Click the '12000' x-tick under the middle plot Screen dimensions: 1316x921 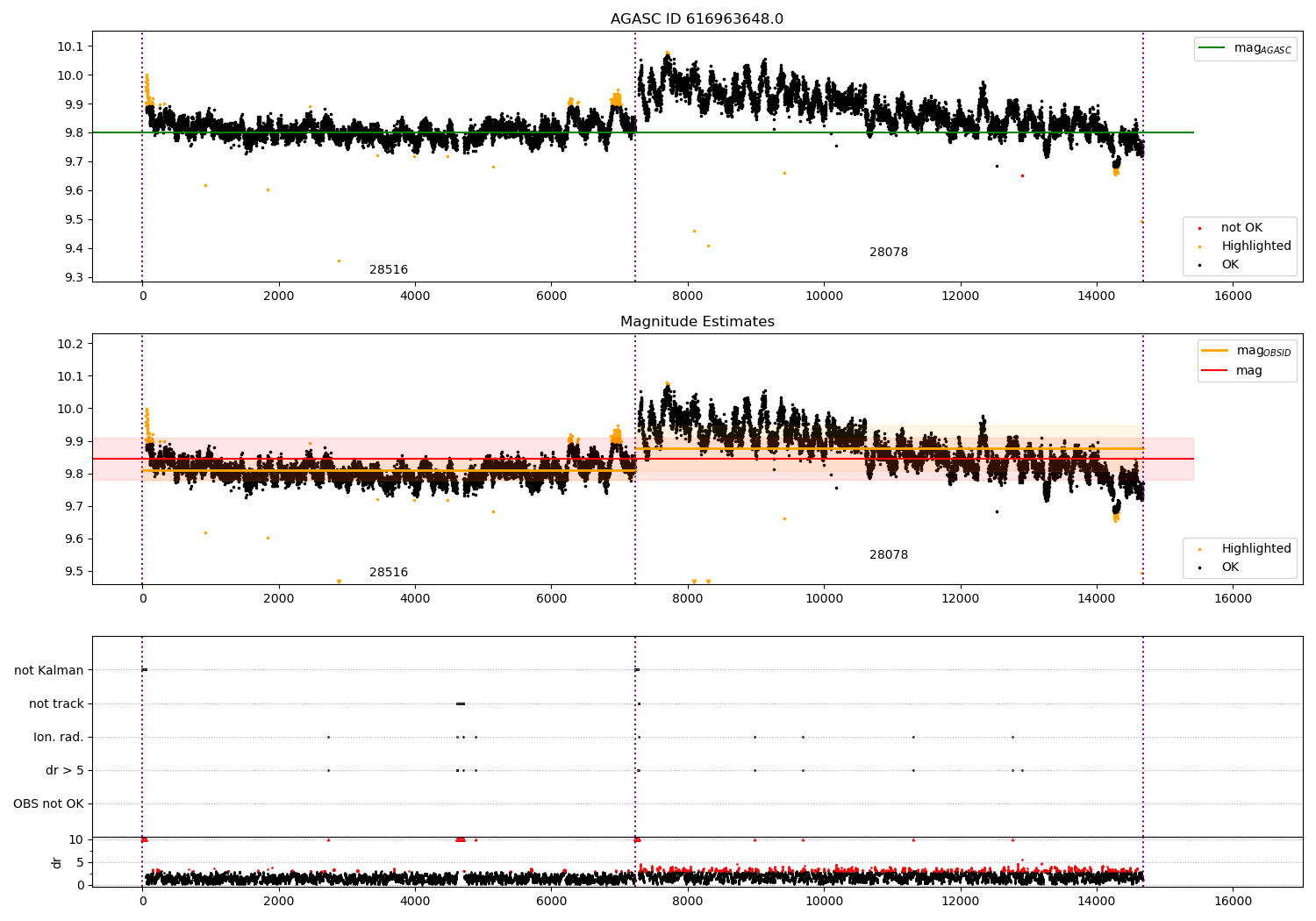click(x=960, y=599)
